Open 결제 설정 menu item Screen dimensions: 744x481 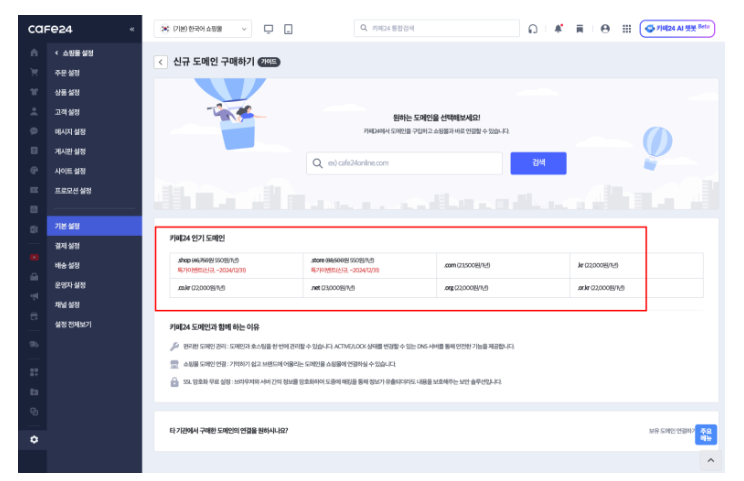click(x=67, y=246)
